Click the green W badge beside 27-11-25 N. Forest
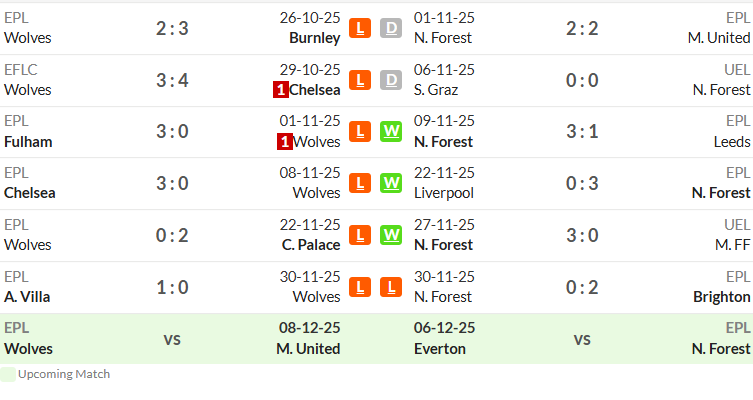 point(391,235)
